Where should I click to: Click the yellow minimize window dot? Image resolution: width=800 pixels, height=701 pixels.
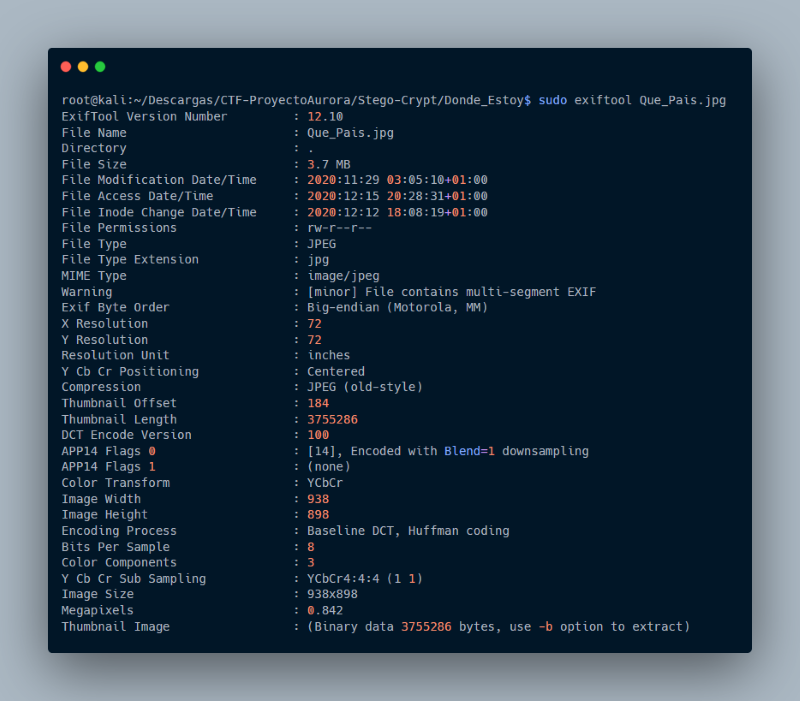83,67
